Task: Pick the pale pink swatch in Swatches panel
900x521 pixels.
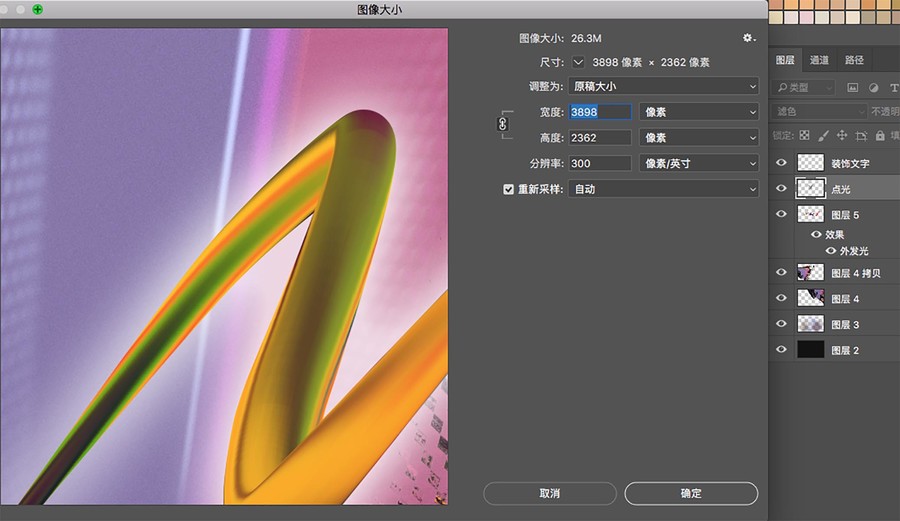Action: pyautogui.click(x=806, y=17)
